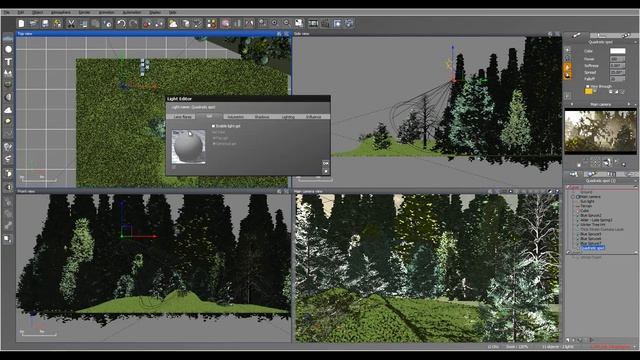
Task: Click the Softness value field
Action: 618,66
